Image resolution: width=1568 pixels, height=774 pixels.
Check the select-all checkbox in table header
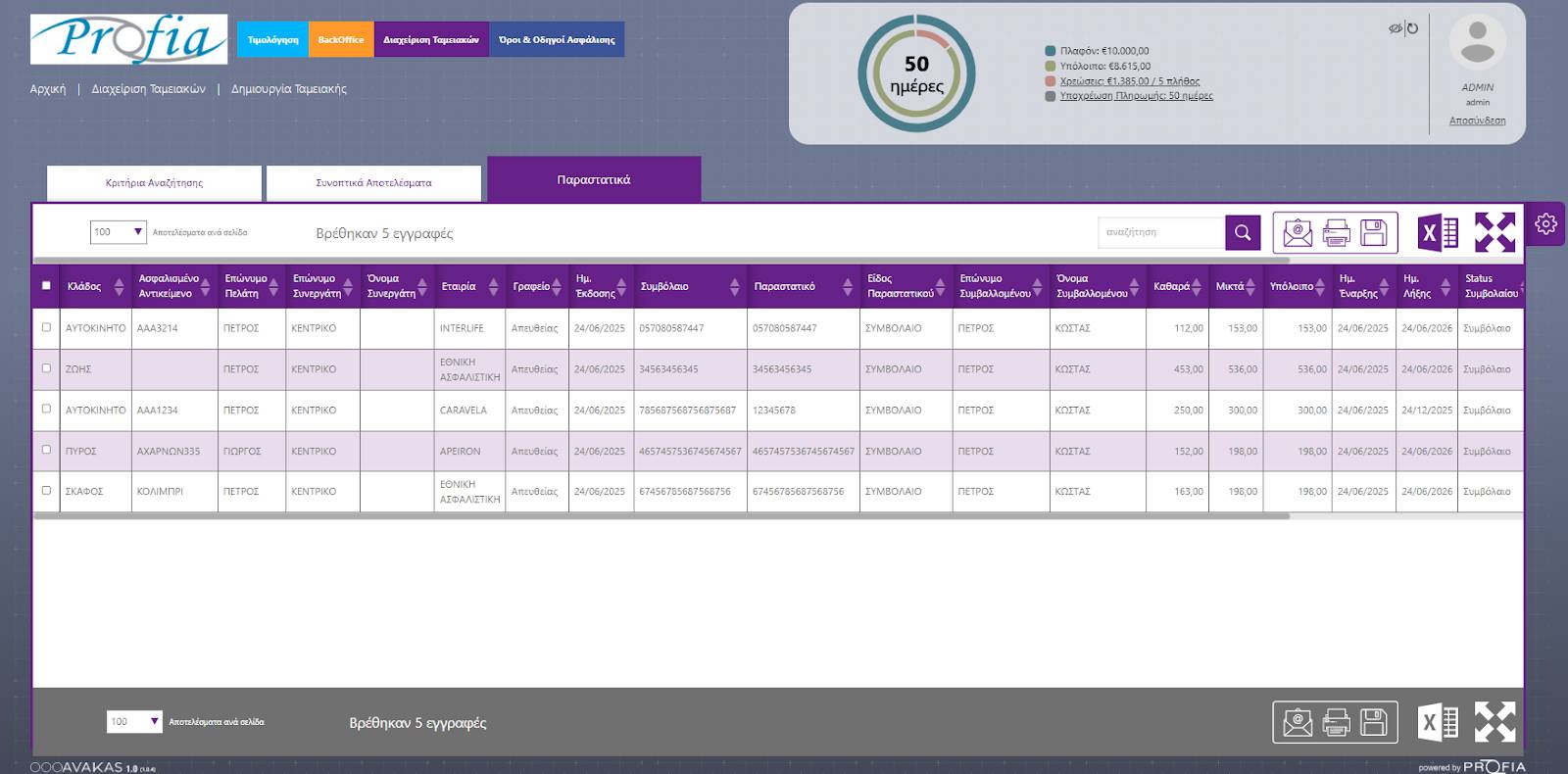(x=46, y=286)
